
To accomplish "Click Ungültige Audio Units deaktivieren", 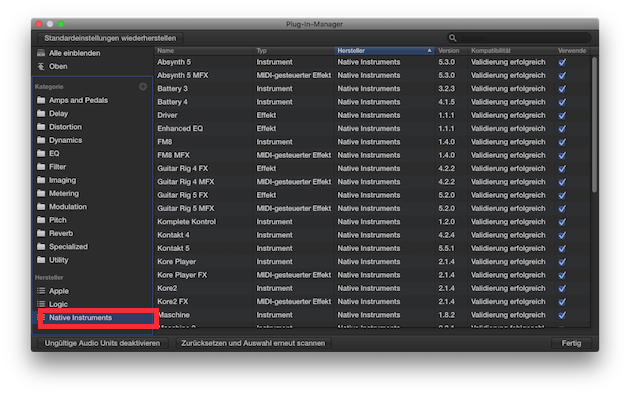I will coord(102,343).
